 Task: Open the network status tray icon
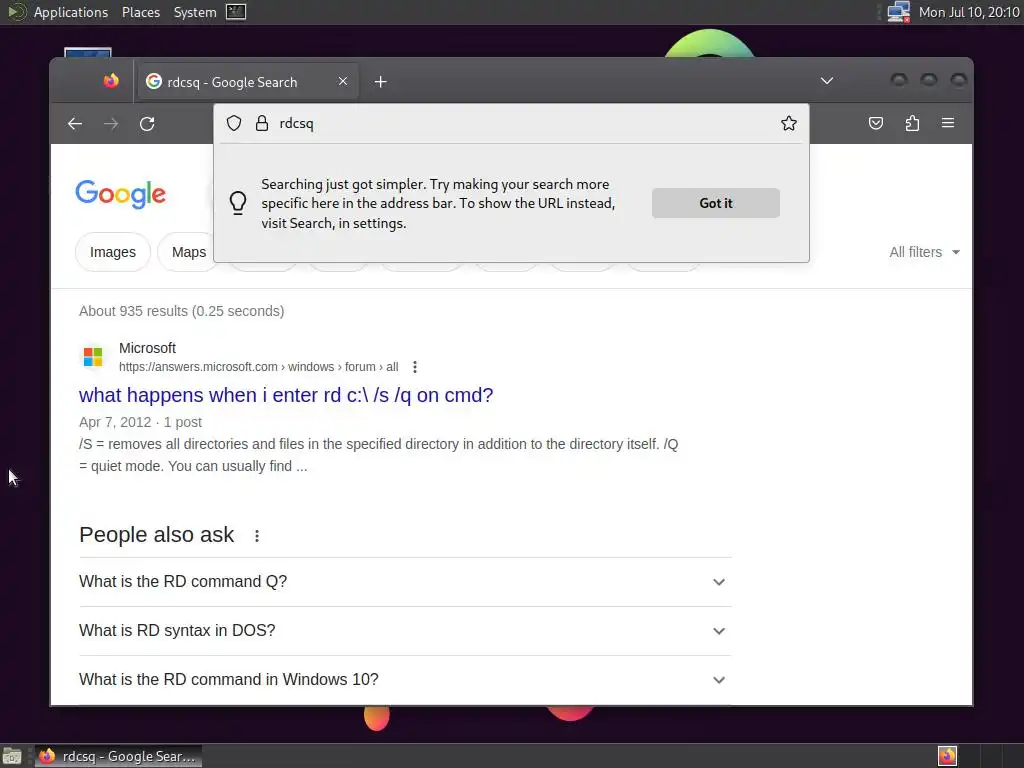(899, 12)
